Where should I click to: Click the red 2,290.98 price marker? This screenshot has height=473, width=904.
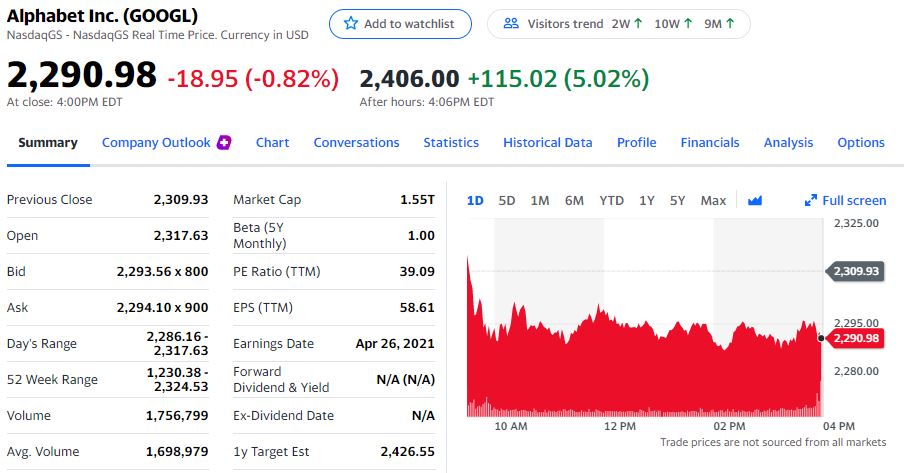(x=855, y=338)
